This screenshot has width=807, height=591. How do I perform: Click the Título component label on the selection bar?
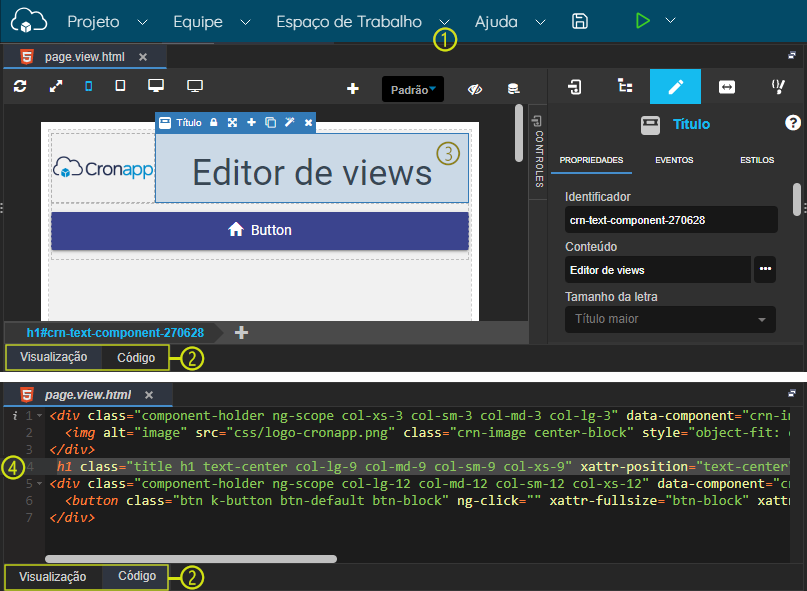coord(189,123)
